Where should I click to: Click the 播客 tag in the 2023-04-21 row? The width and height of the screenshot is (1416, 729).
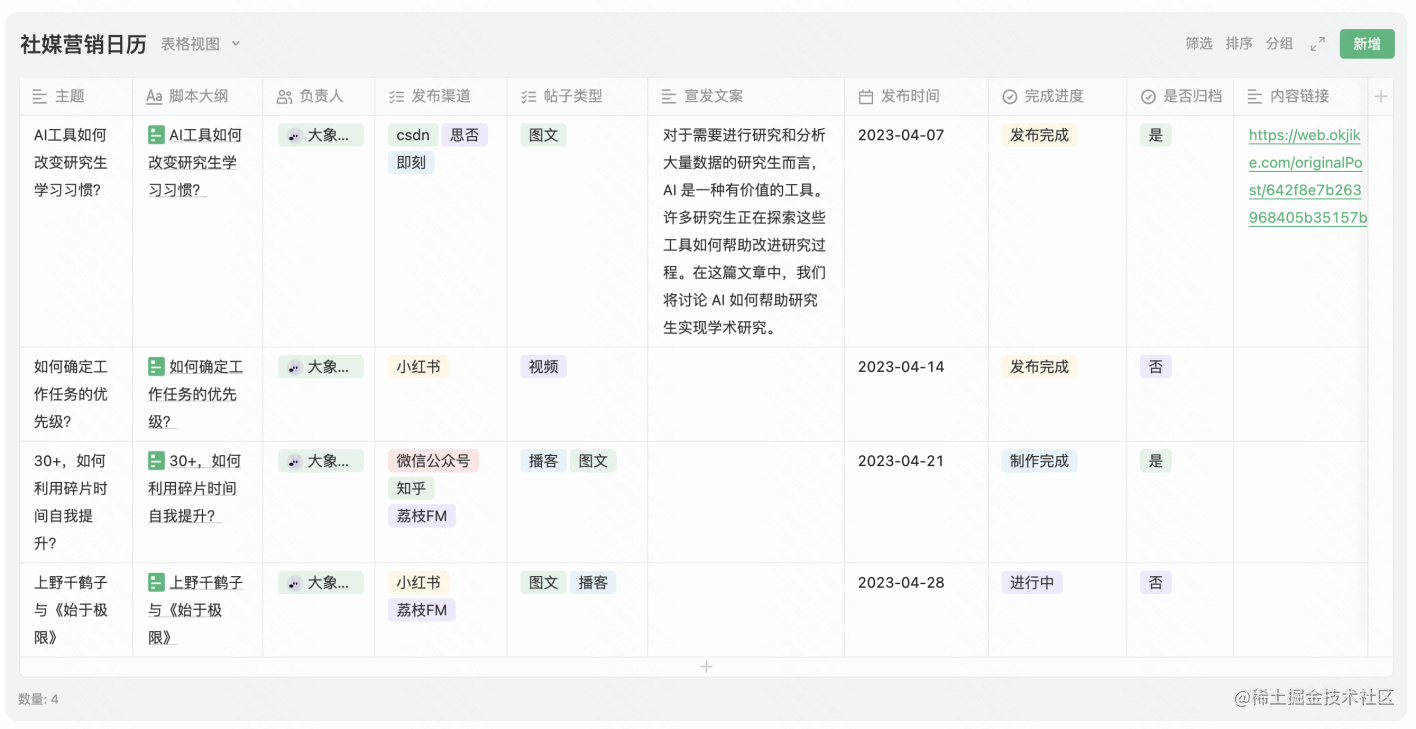543,461
